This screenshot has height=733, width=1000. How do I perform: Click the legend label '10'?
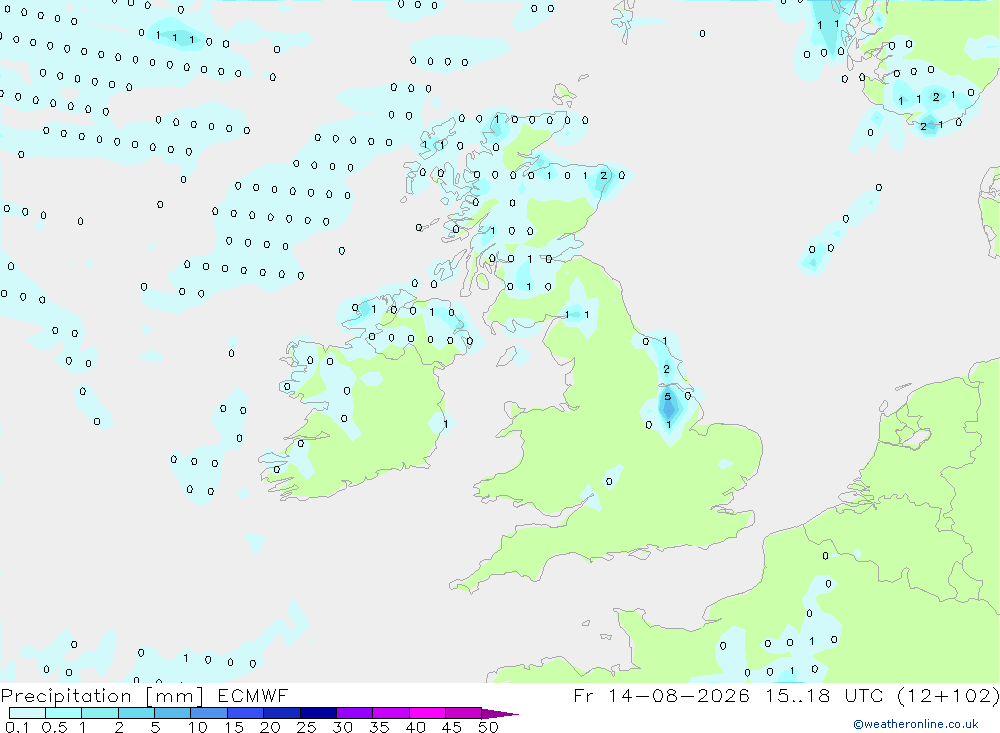point(198,727)
